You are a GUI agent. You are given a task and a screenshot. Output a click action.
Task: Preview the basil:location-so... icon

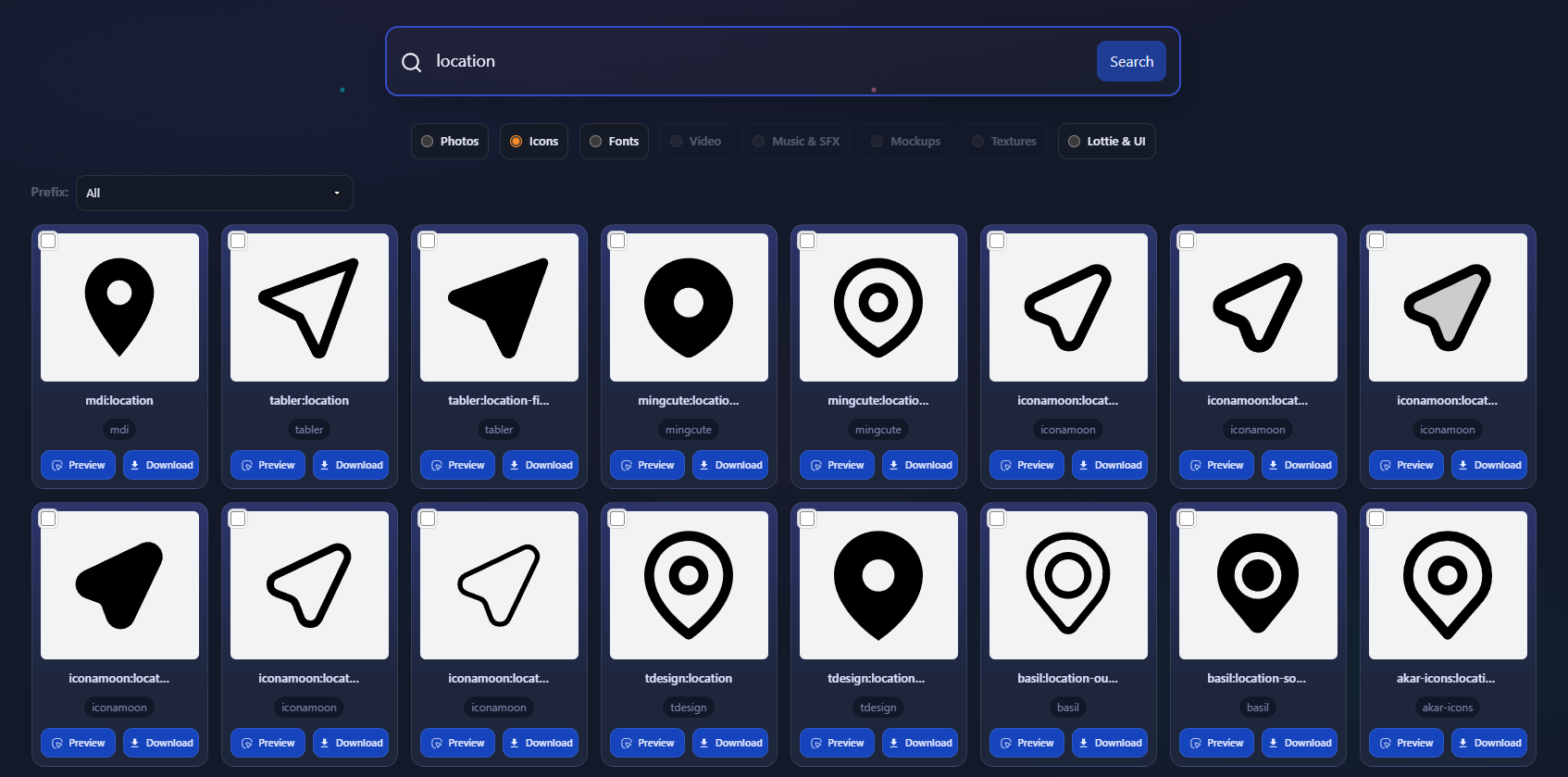pyautogui.click(x=1217, y=743)
